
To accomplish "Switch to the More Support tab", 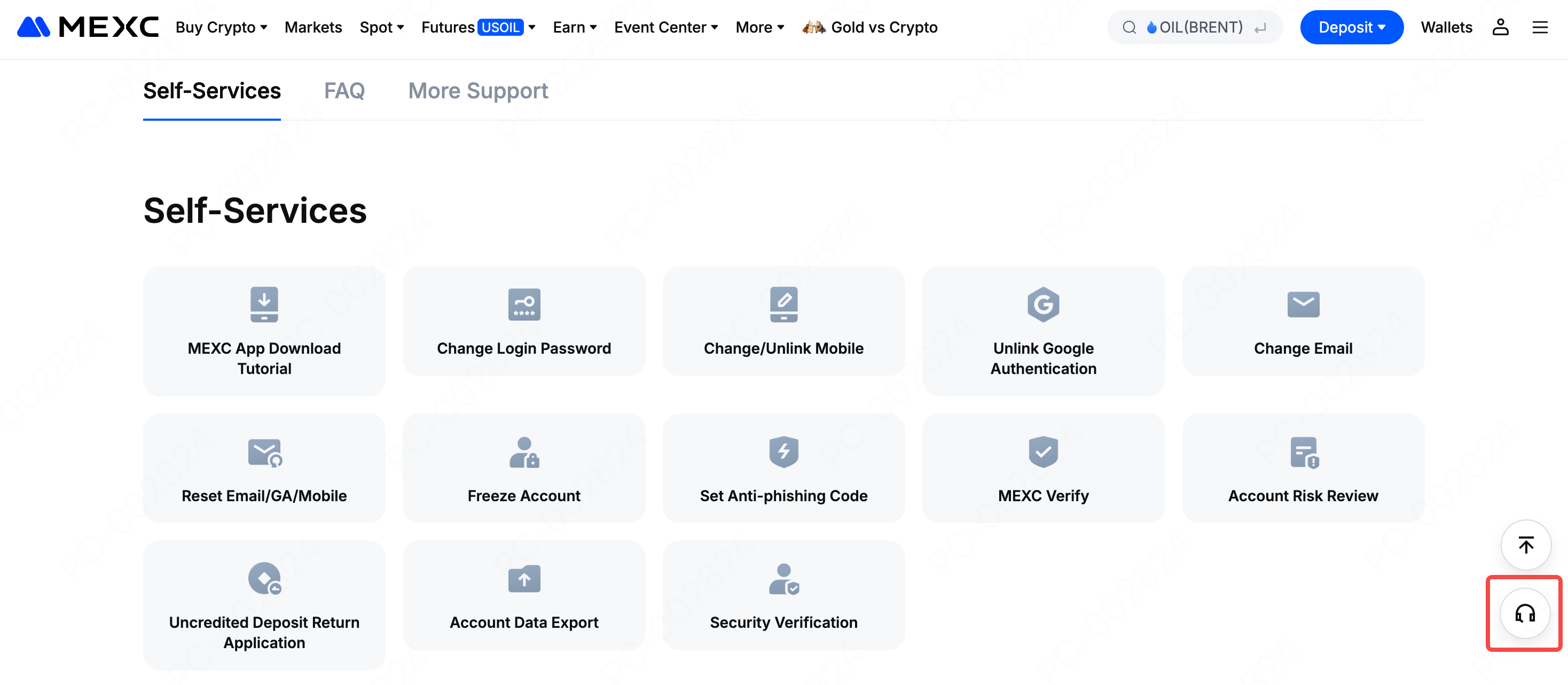I will click(478, 91).
